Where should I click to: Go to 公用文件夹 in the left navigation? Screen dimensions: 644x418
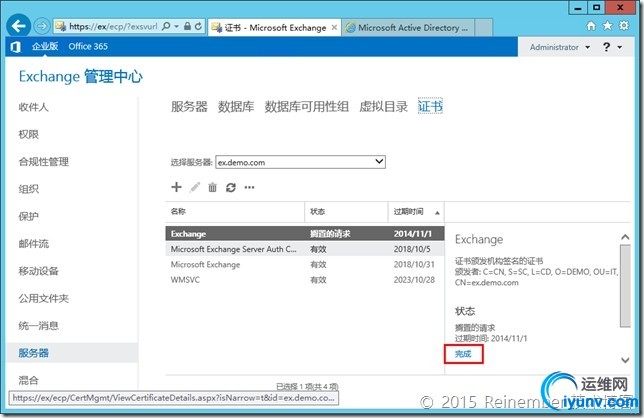point(44,299)
